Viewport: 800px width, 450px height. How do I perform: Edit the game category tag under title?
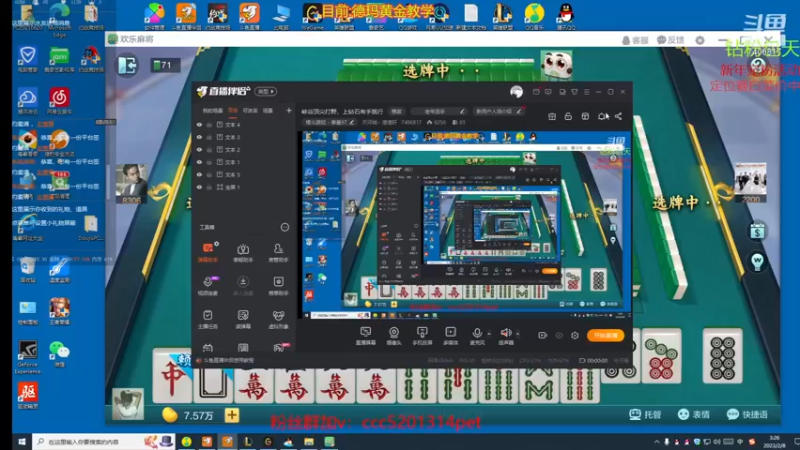(x=330, y=122)
